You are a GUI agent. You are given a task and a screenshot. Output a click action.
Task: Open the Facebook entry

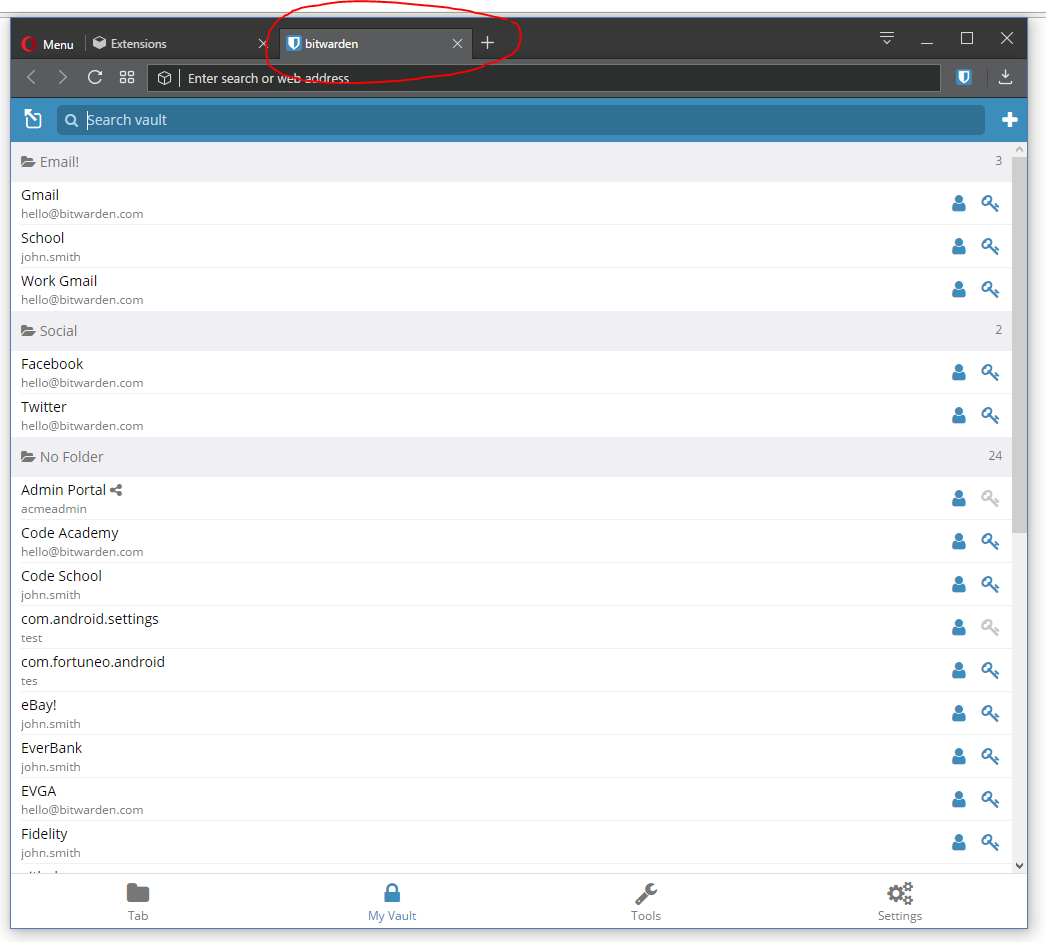480,372
